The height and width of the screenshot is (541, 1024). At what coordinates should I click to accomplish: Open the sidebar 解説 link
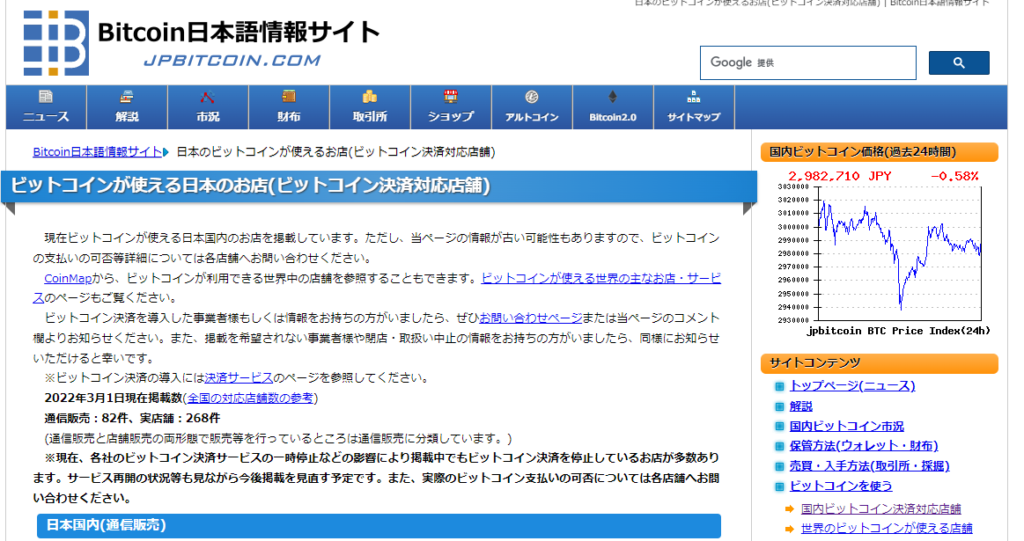[x=801, y=406]
